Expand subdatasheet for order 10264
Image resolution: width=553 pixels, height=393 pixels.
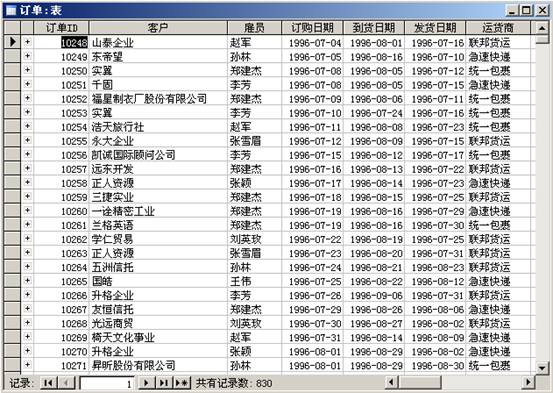click(28, 267)
